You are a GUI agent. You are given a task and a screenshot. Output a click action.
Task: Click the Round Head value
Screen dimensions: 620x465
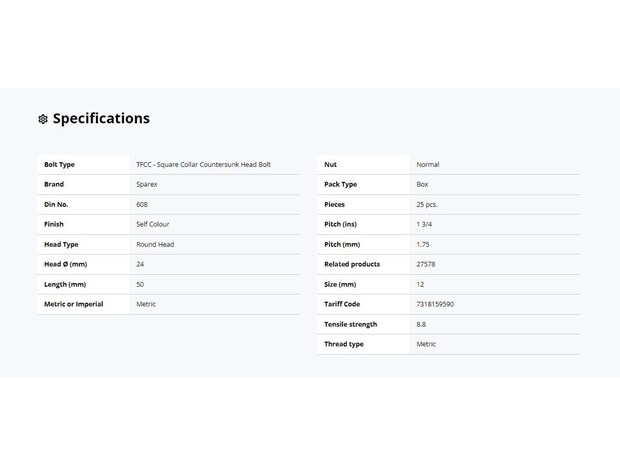coord(155,244)
